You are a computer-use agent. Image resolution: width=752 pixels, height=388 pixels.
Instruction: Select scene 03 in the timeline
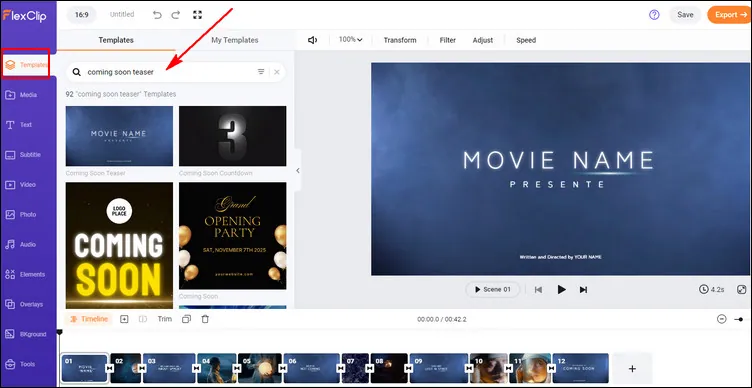click(169, 368)
